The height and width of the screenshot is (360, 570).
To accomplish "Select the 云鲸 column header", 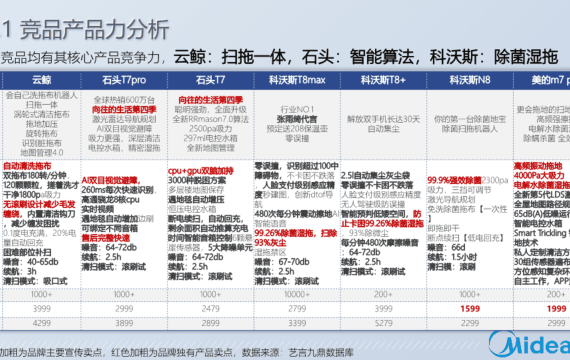I will 41,80.
